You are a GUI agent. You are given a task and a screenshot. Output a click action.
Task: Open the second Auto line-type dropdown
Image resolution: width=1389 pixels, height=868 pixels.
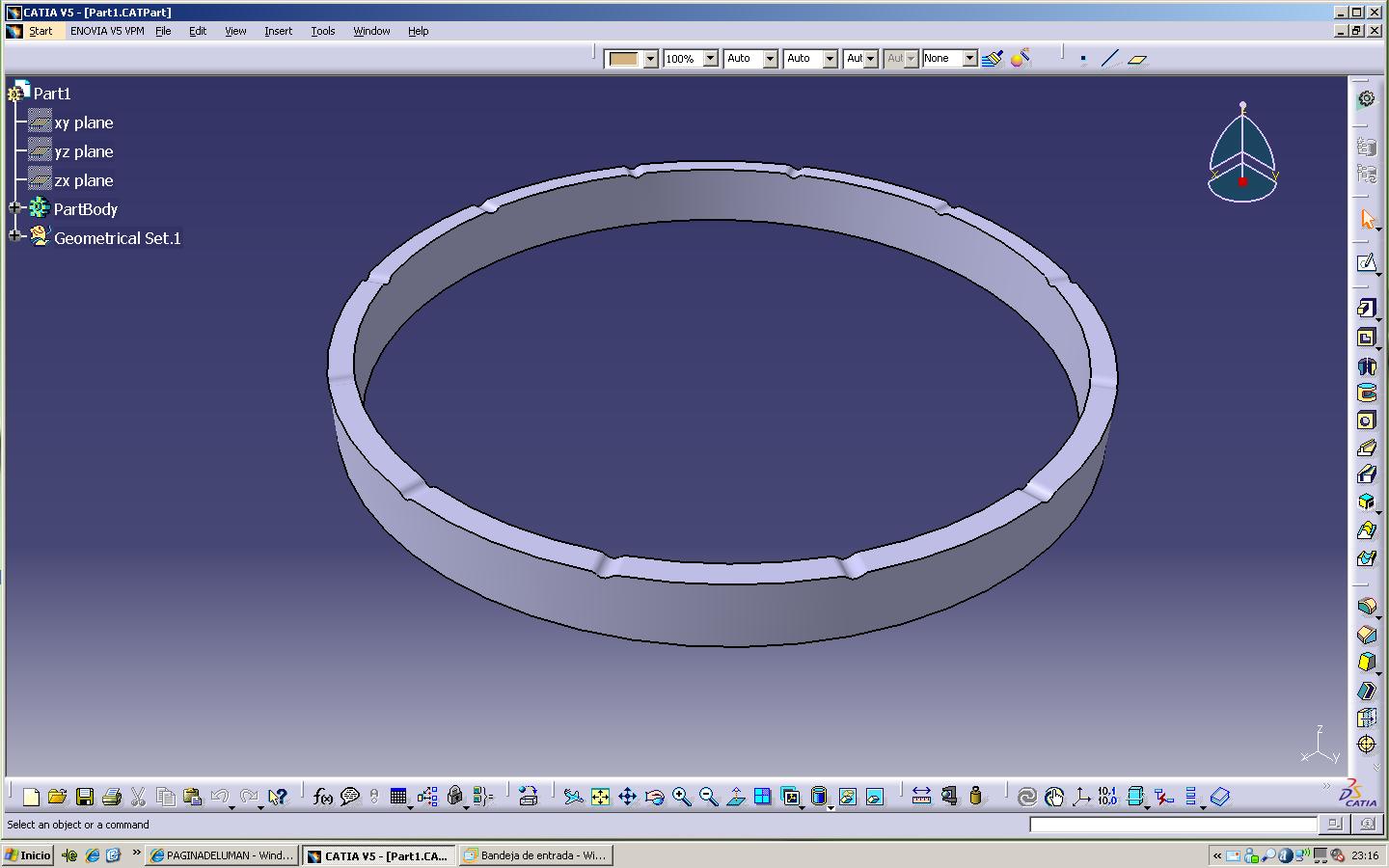tap(831, 59)
